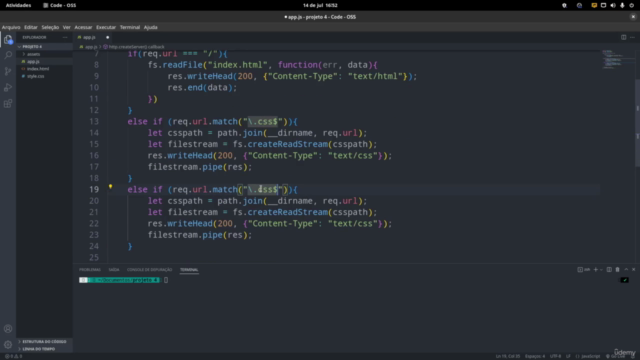Open editor More Actions ellipsis
Image resolution: width=640 pixels, height=360 pixels.
pyautogui.click(x=632, y=37)
